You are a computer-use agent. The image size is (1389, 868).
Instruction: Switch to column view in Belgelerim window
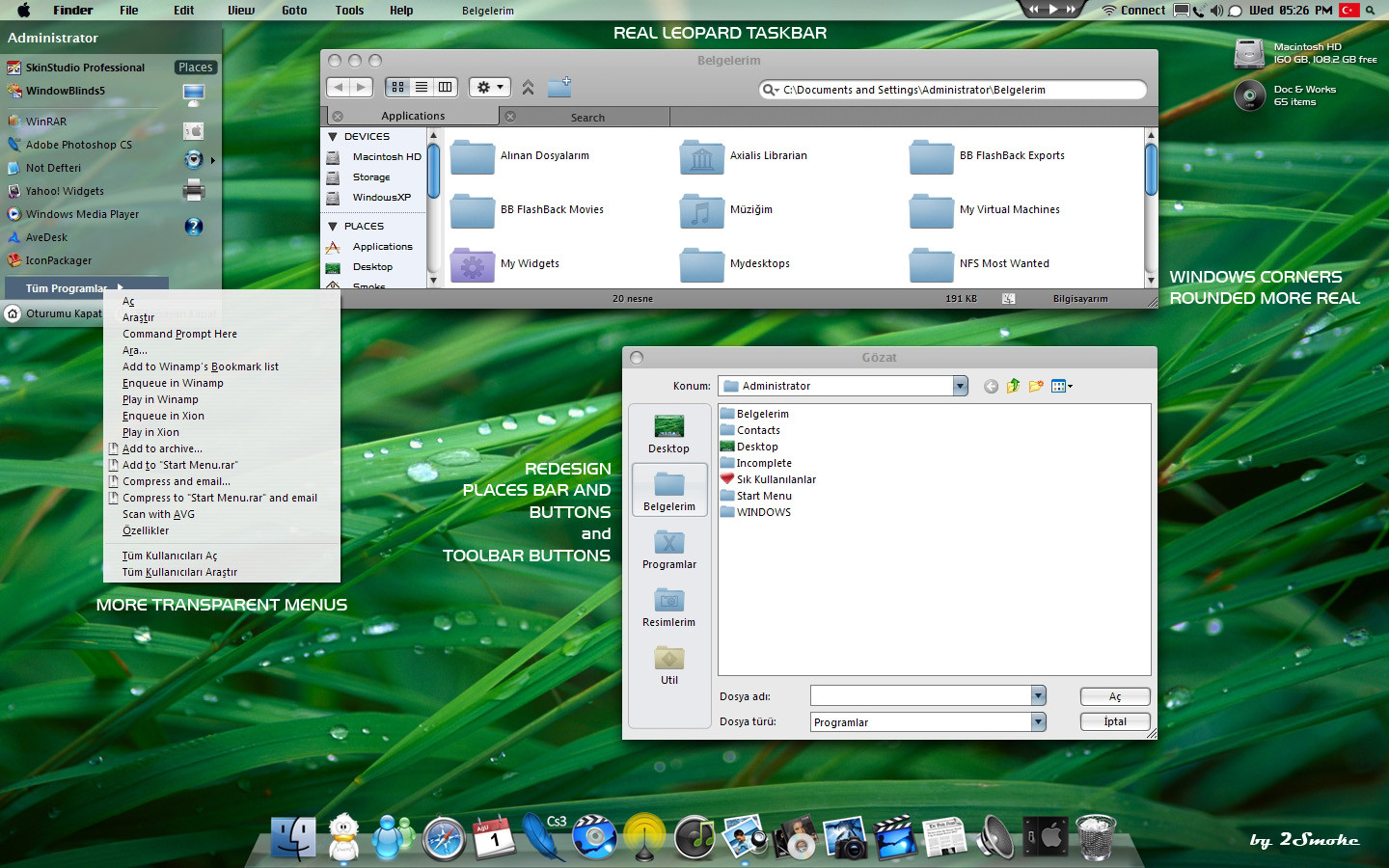click(445, 87)
